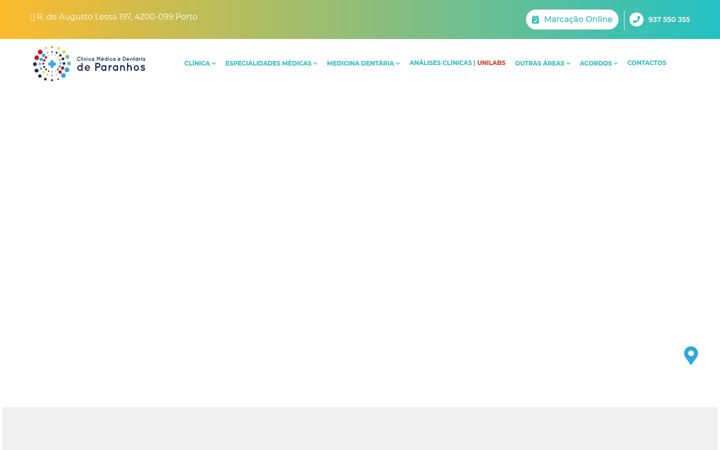This screenshot has height=450, width=720.
Task: Click the calendar icon in Marcação Online
Action: 535,20
